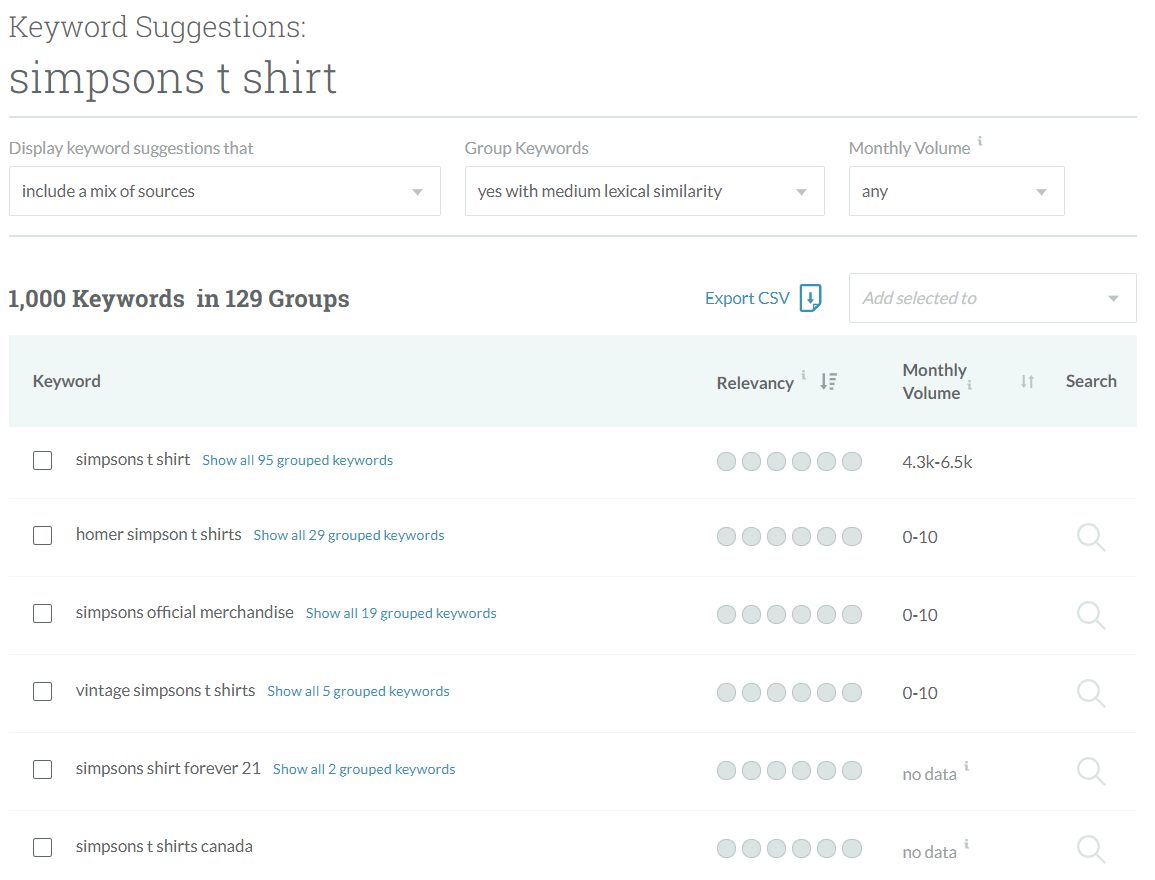Click search magnifier for simpsons shirt forever 21

(x=1090, y=771)
